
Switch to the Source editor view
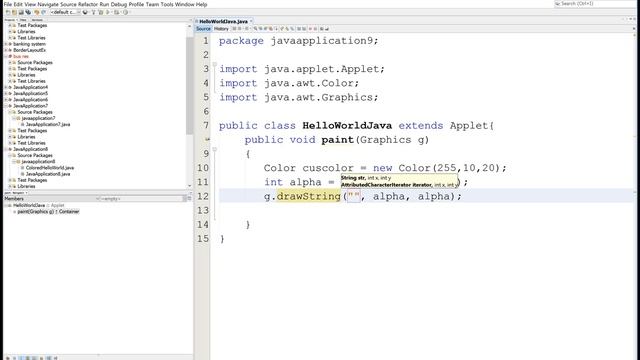[x=203, y=29]
